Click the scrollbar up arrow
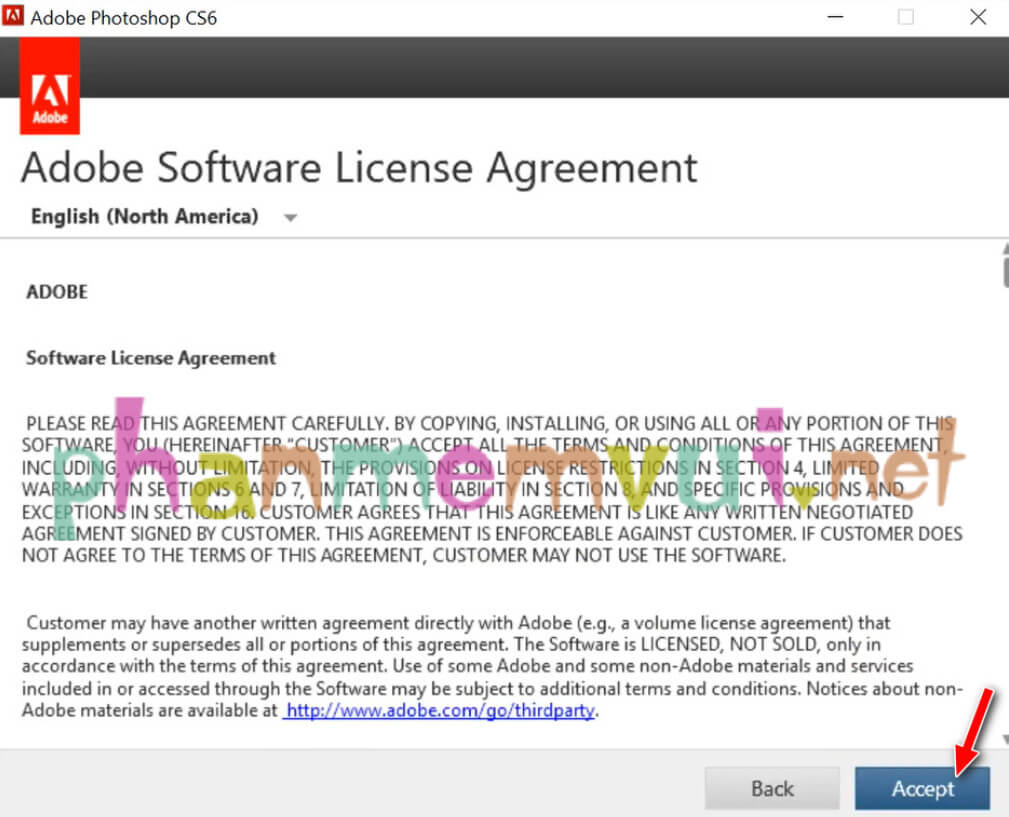The width and height of the screenshot is (1009, 817). 1004,248
